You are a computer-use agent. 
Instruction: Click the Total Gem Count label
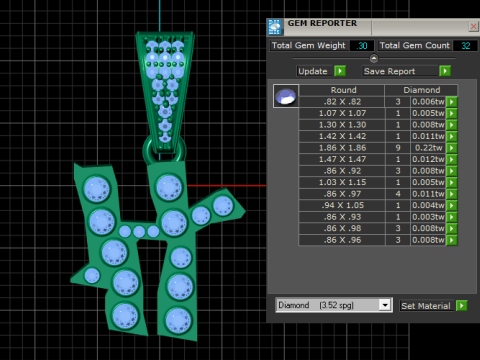point(415,46)
